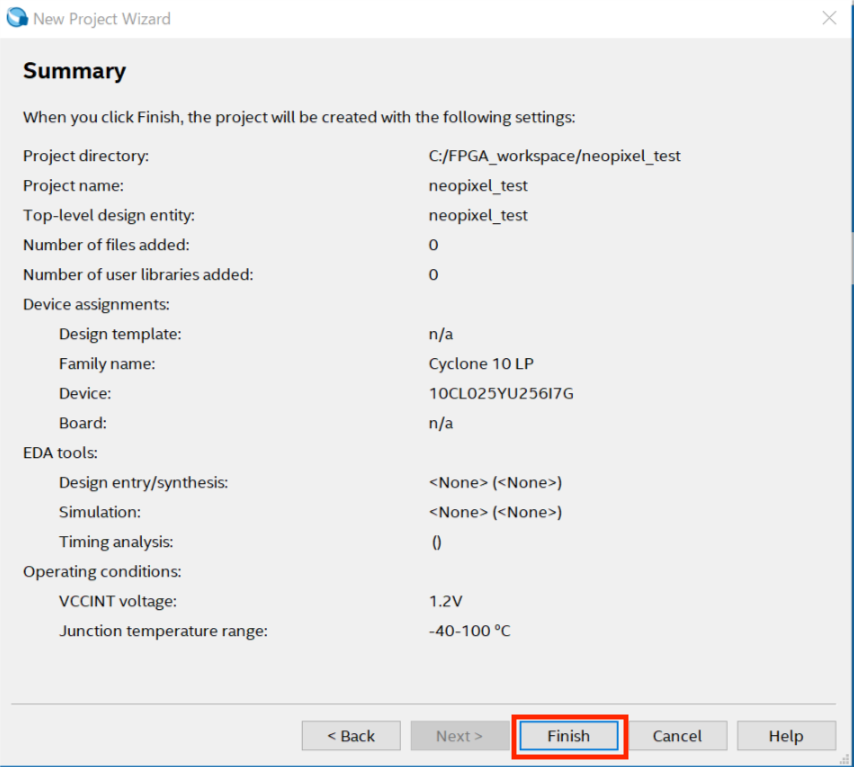Click the Cyclone 10 LP family name
The image size is (854, 767).
(488, 364)
